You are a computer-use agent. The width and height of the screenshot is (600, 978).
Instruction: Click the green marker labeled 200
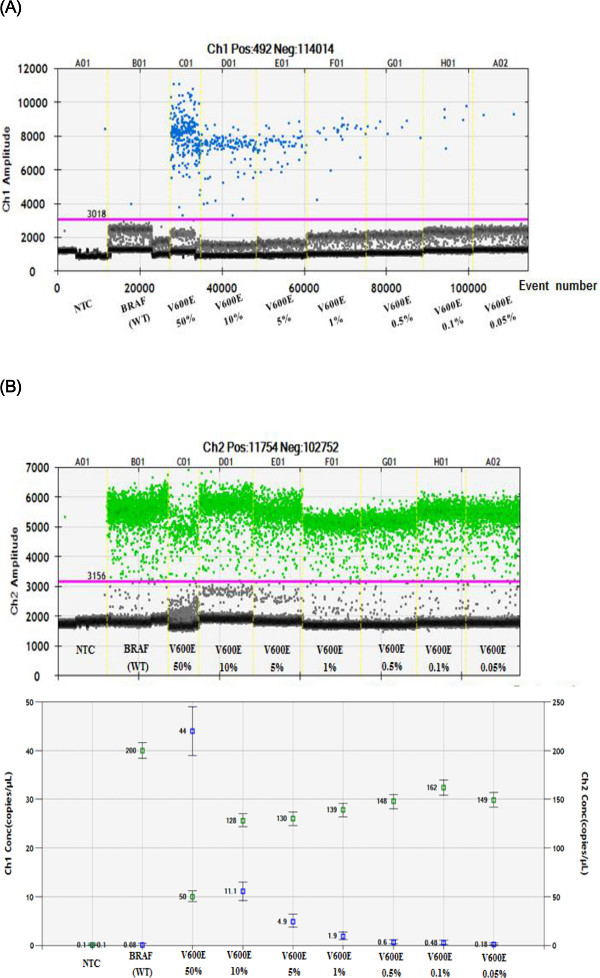(142, 751)
